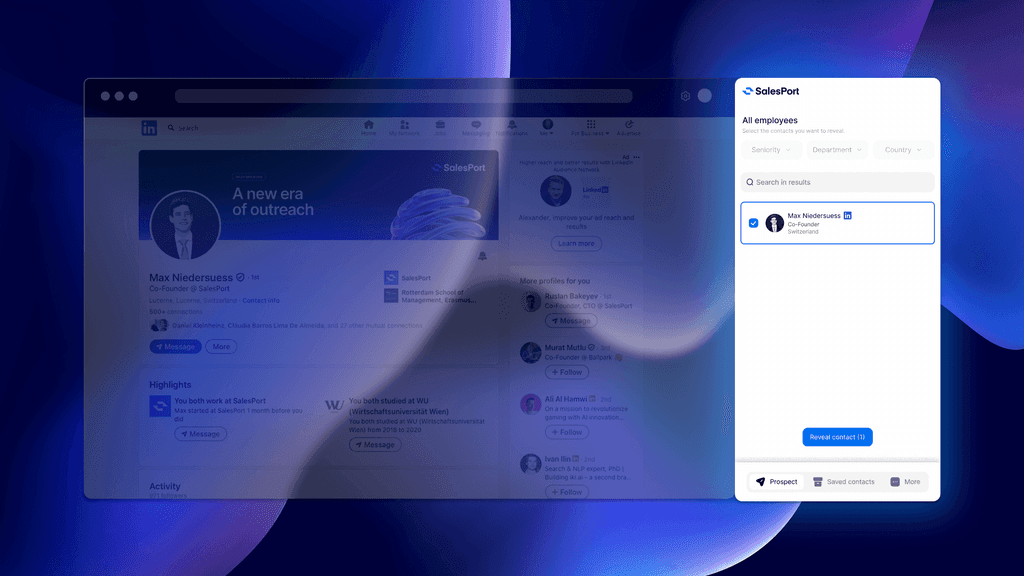Viewport: 1024px width, 576px height.
Task: Open the Seniority filter dropdown
Action: [771, 150]
